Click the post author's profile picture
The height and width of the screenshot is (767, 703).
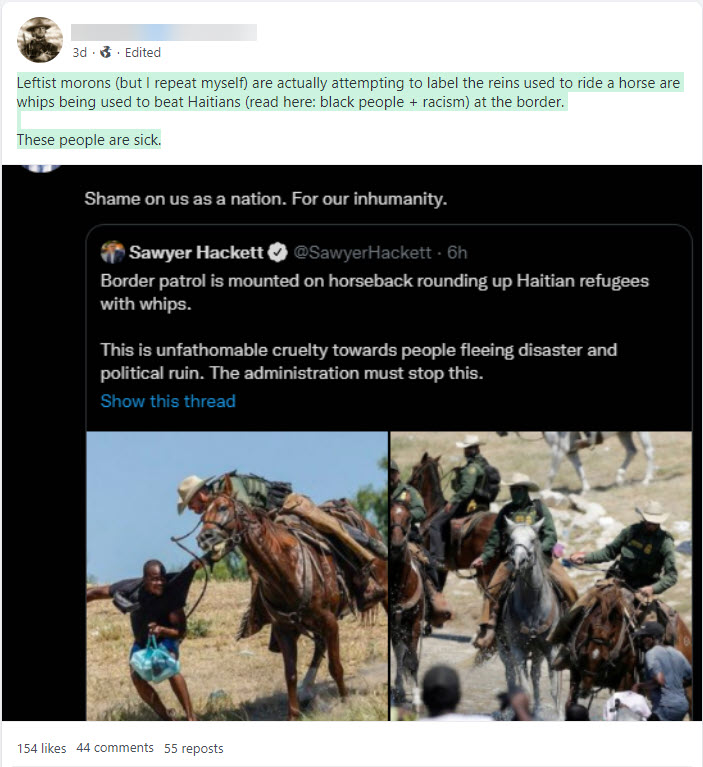(41, 40)
